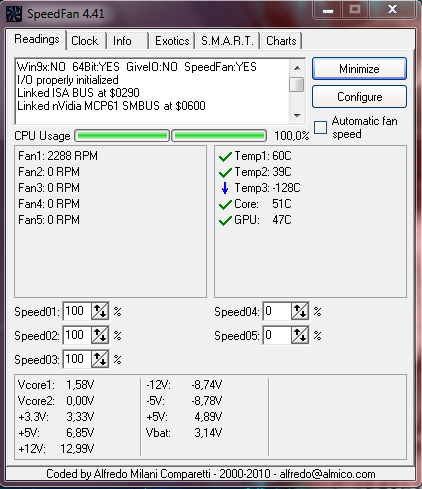Click the '-5V: -8,78V' voltage reading
422x489 pixels.
pyautogui.click(x=184, y=401)
